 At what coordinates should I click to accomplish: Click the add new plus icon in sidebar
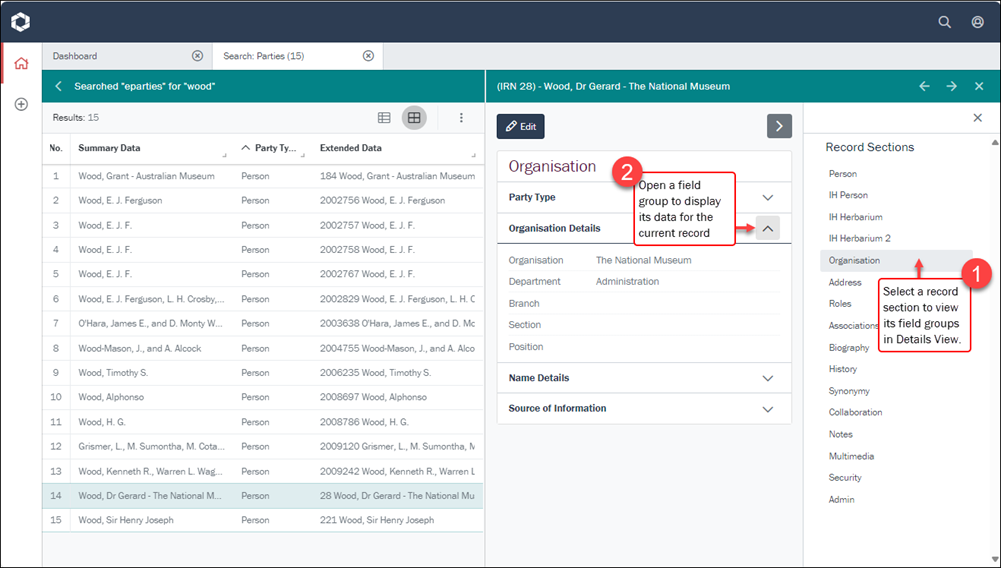pos(21,104)
